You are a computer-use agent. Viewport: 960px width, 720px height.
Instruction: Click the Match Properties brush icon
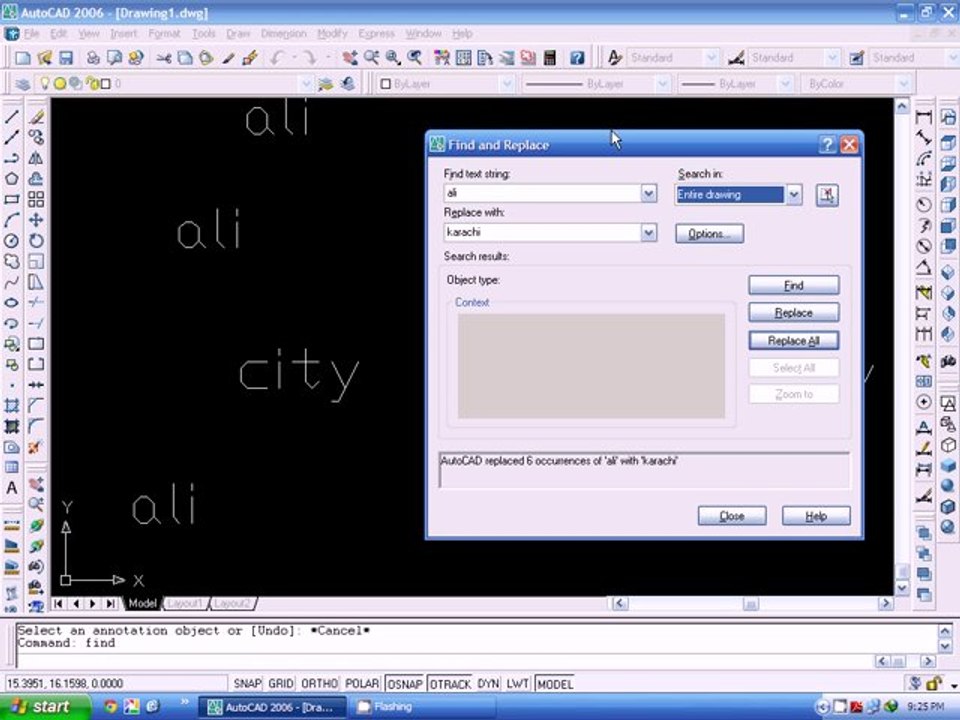pos(228,58)
